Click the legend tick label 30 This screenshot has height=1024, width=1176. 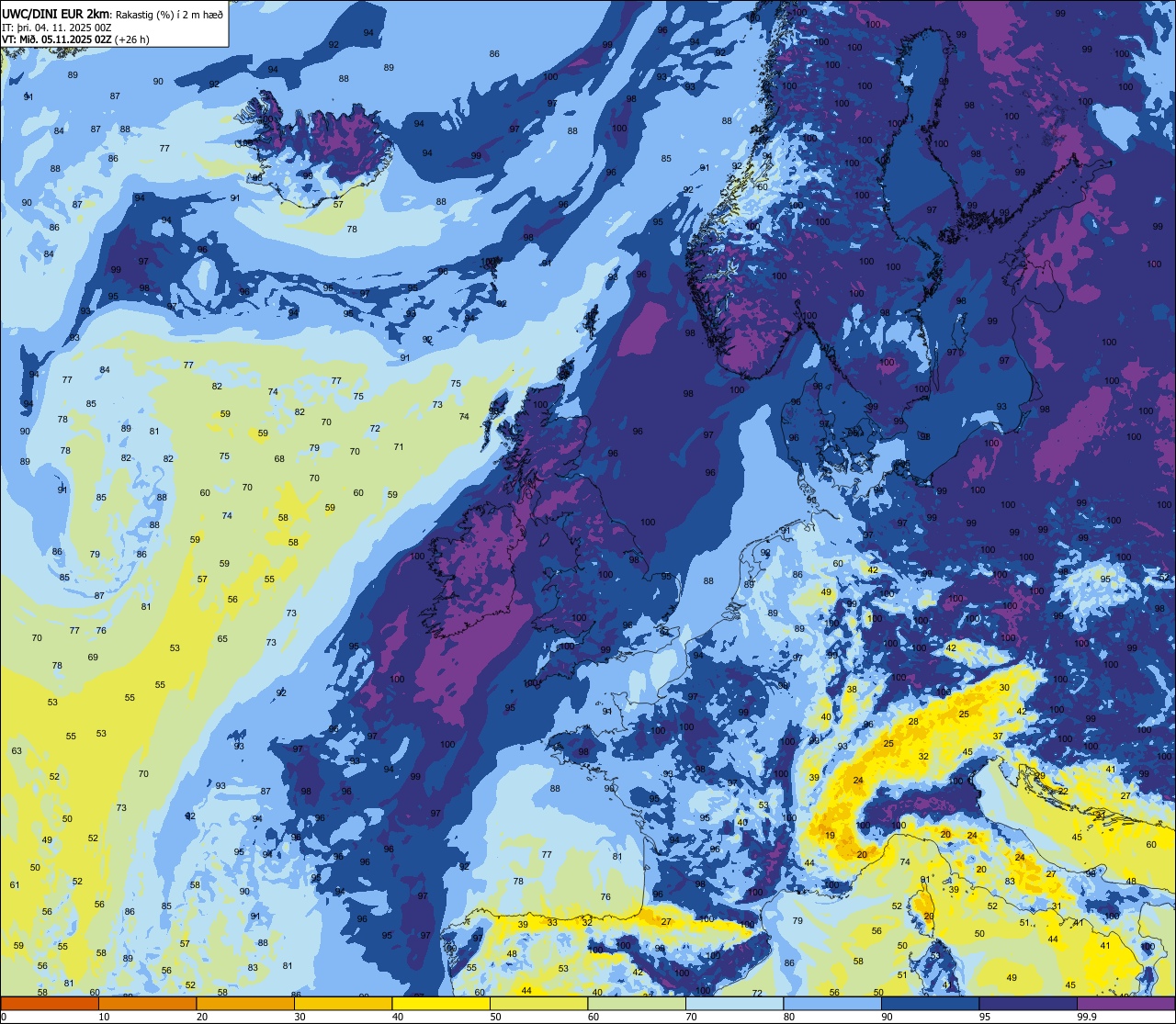(300, 1017)
